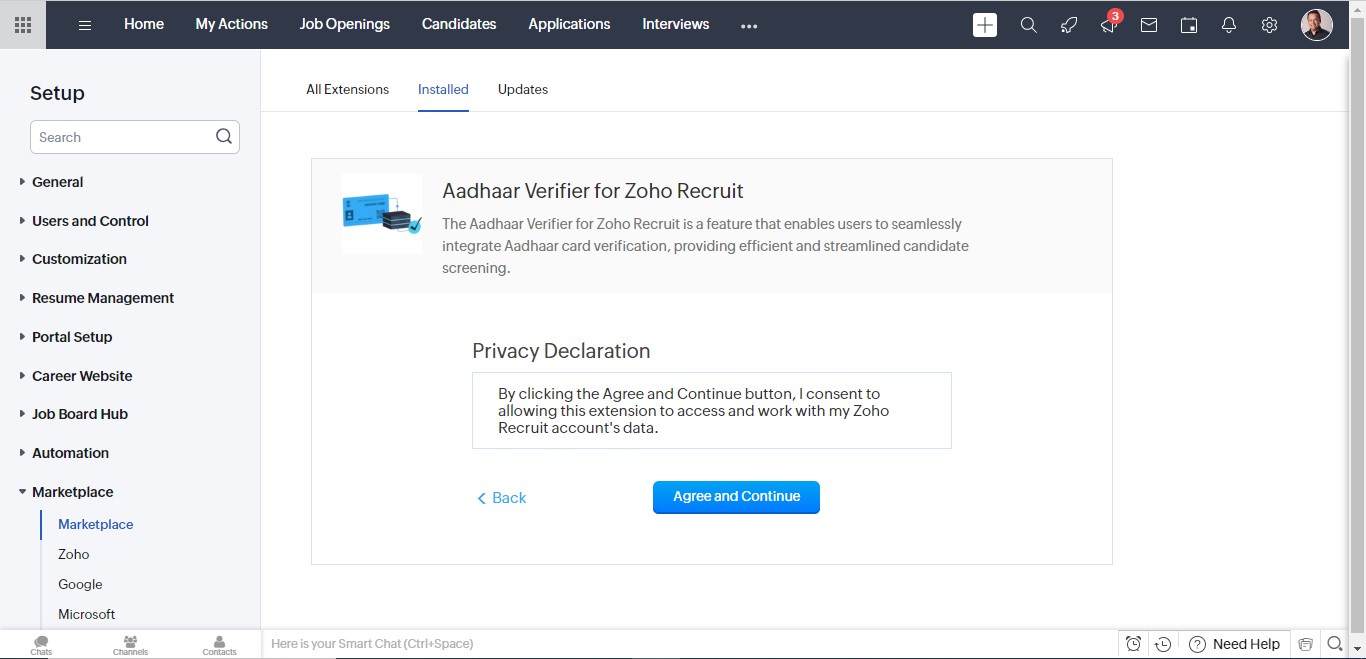Open more modules ellipsis in top nav
Screen dimensions: 1366x659
click(x=749, y=27)
